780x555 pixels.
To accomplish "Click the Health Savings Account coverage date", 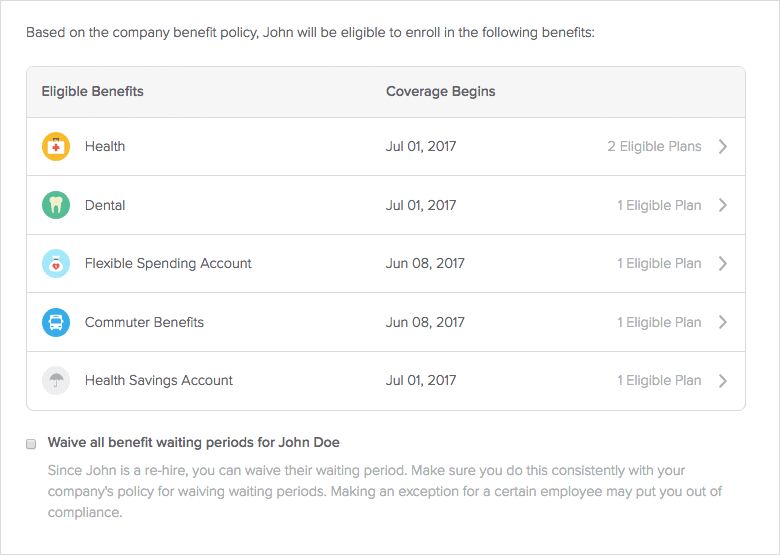I will click(421, 380).
